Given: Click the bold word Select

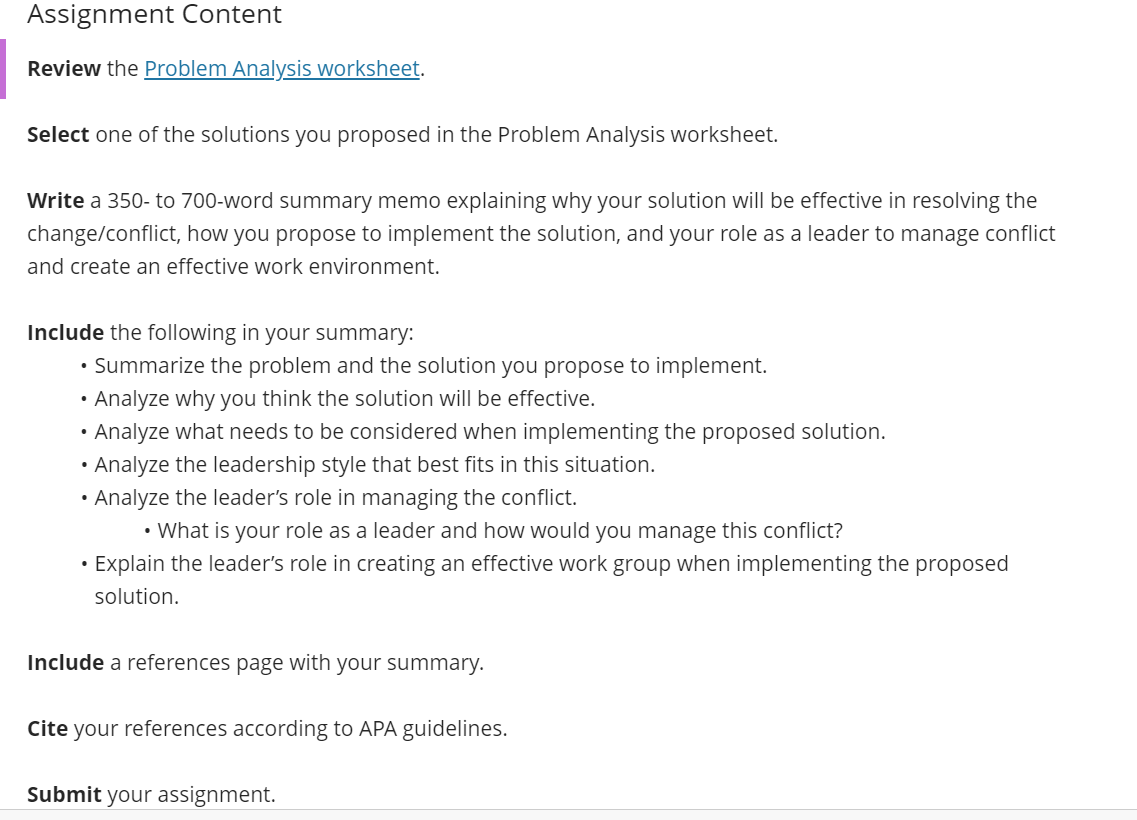Looking at the screenshot, I should coord(58,134).
